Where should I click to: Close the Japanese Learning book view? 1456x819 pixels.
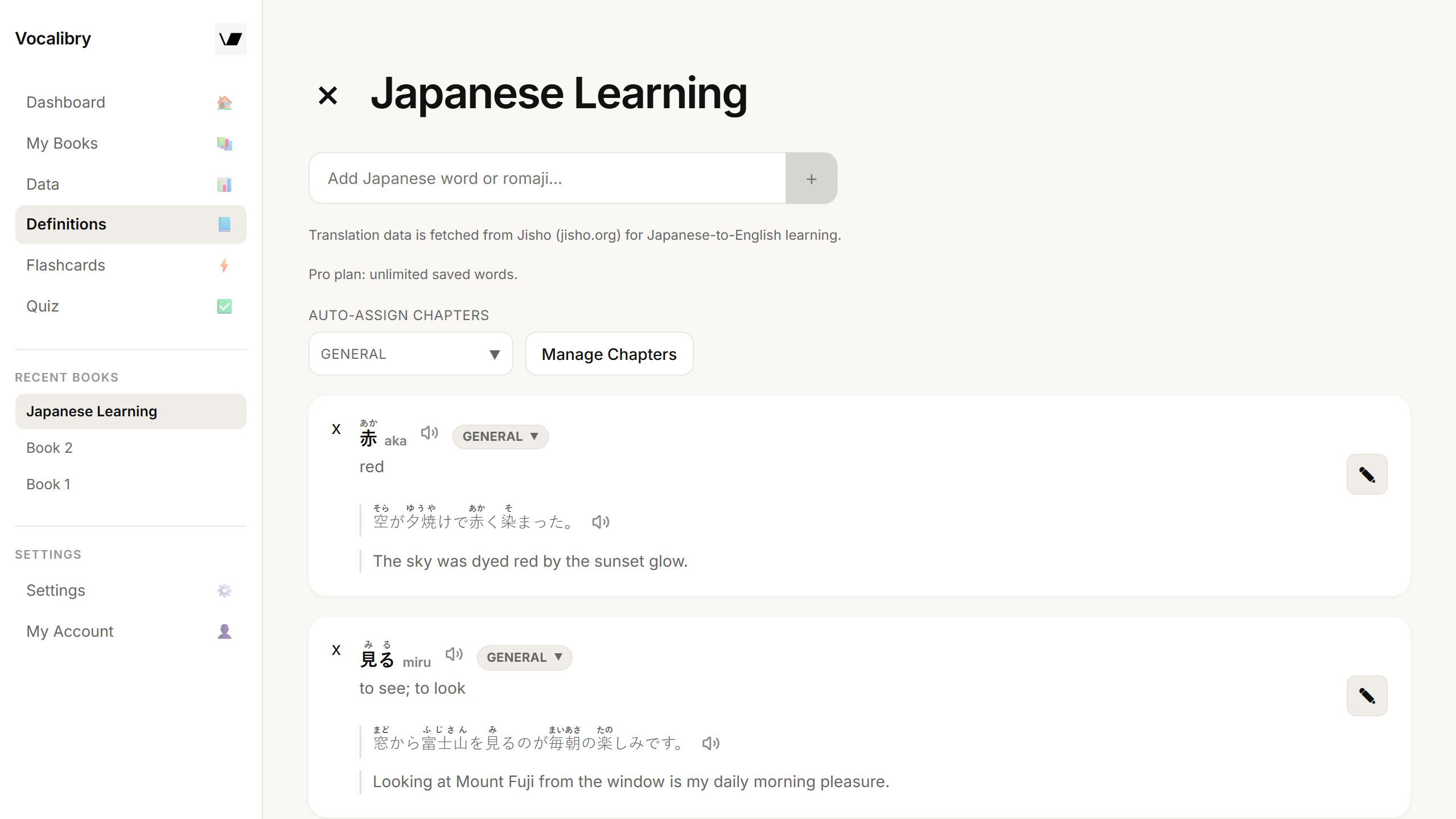click(328, 95)
